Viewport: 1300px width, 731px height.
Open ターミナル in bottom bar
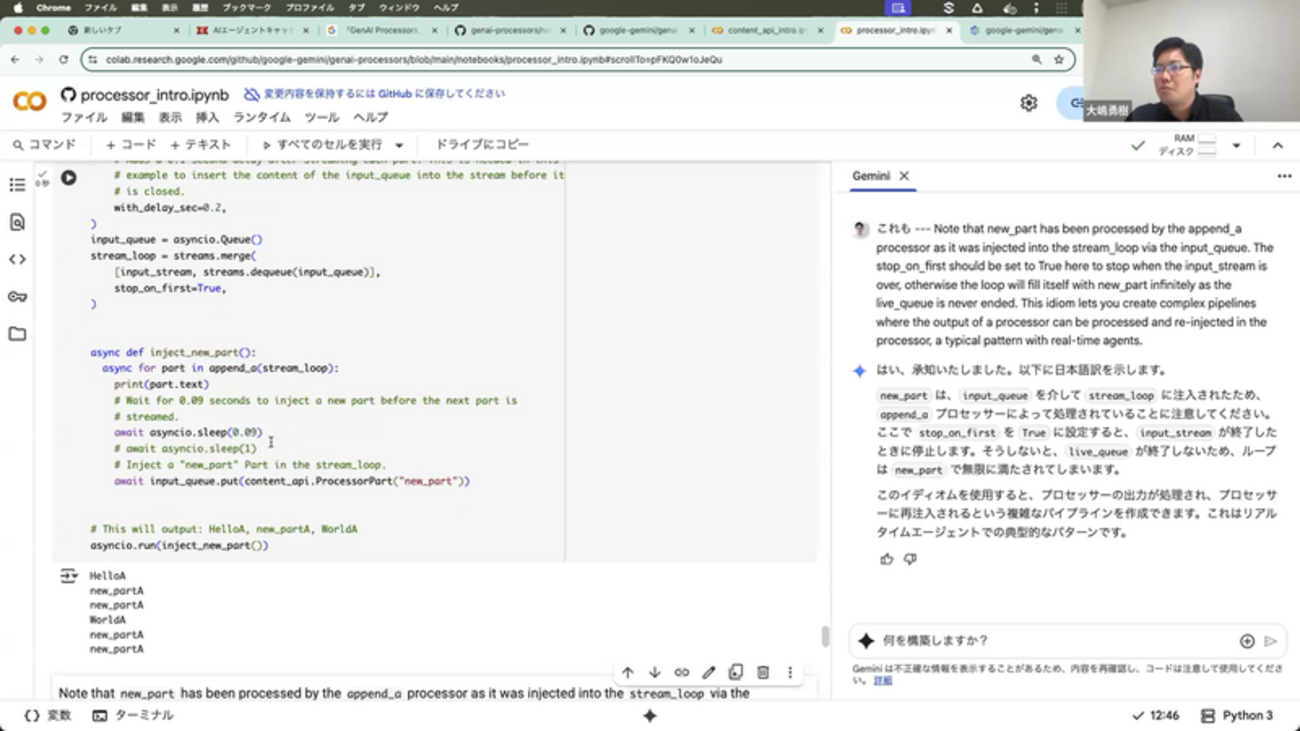pyautogui.click(x=133, y=716)
